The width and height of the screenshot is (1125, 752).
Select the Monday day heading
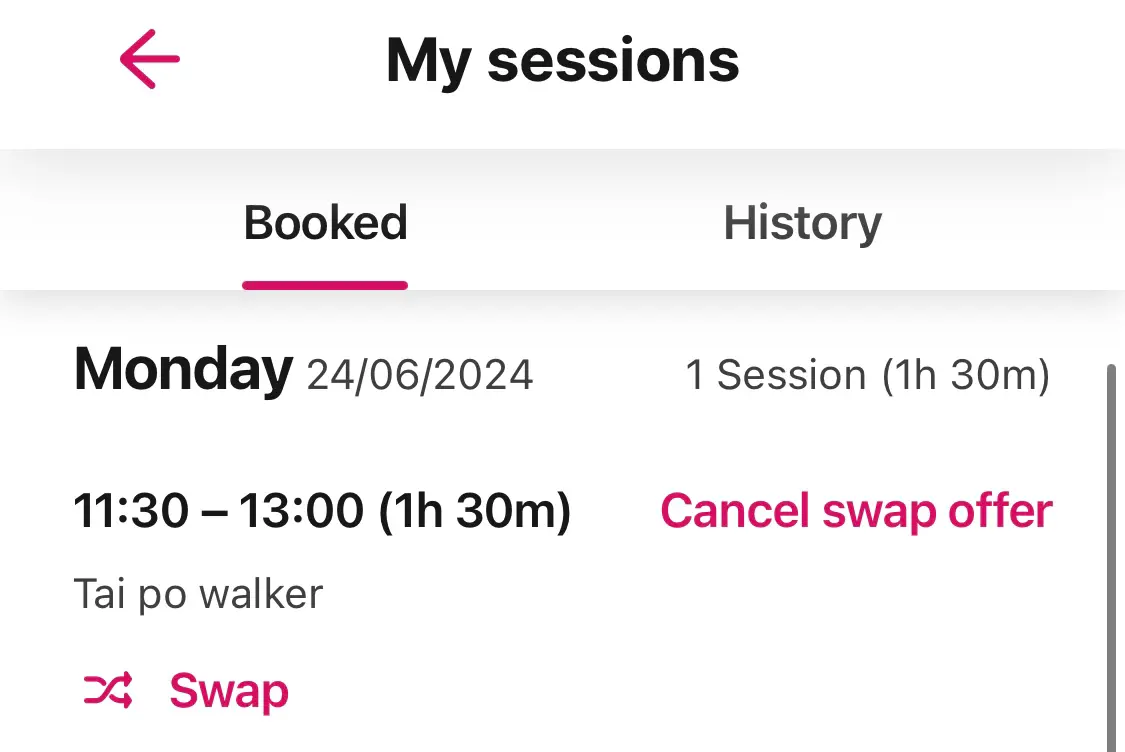[x=183, y=370]
